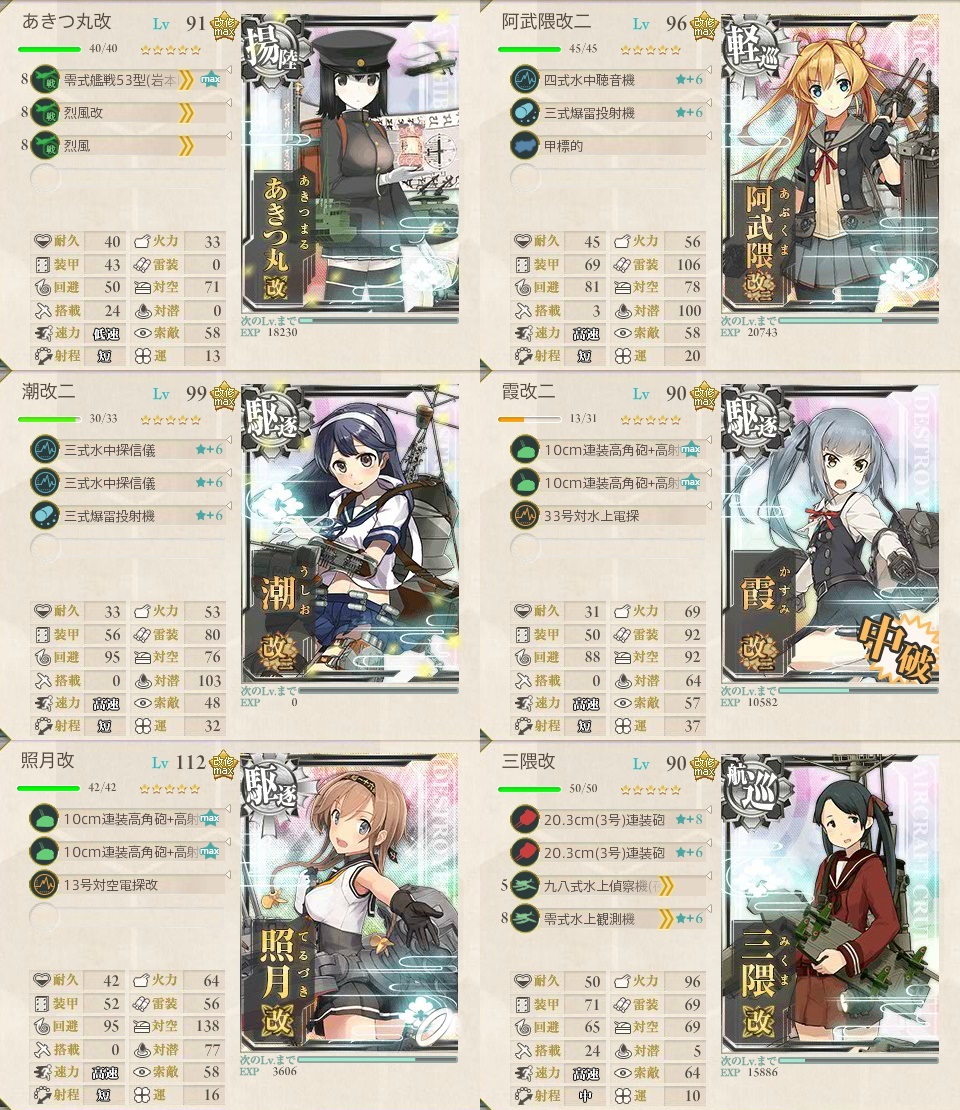Select the sonar icon beside 四式水中聴音機
This screenshot has width=960, height=1110.
click(525, 80)
